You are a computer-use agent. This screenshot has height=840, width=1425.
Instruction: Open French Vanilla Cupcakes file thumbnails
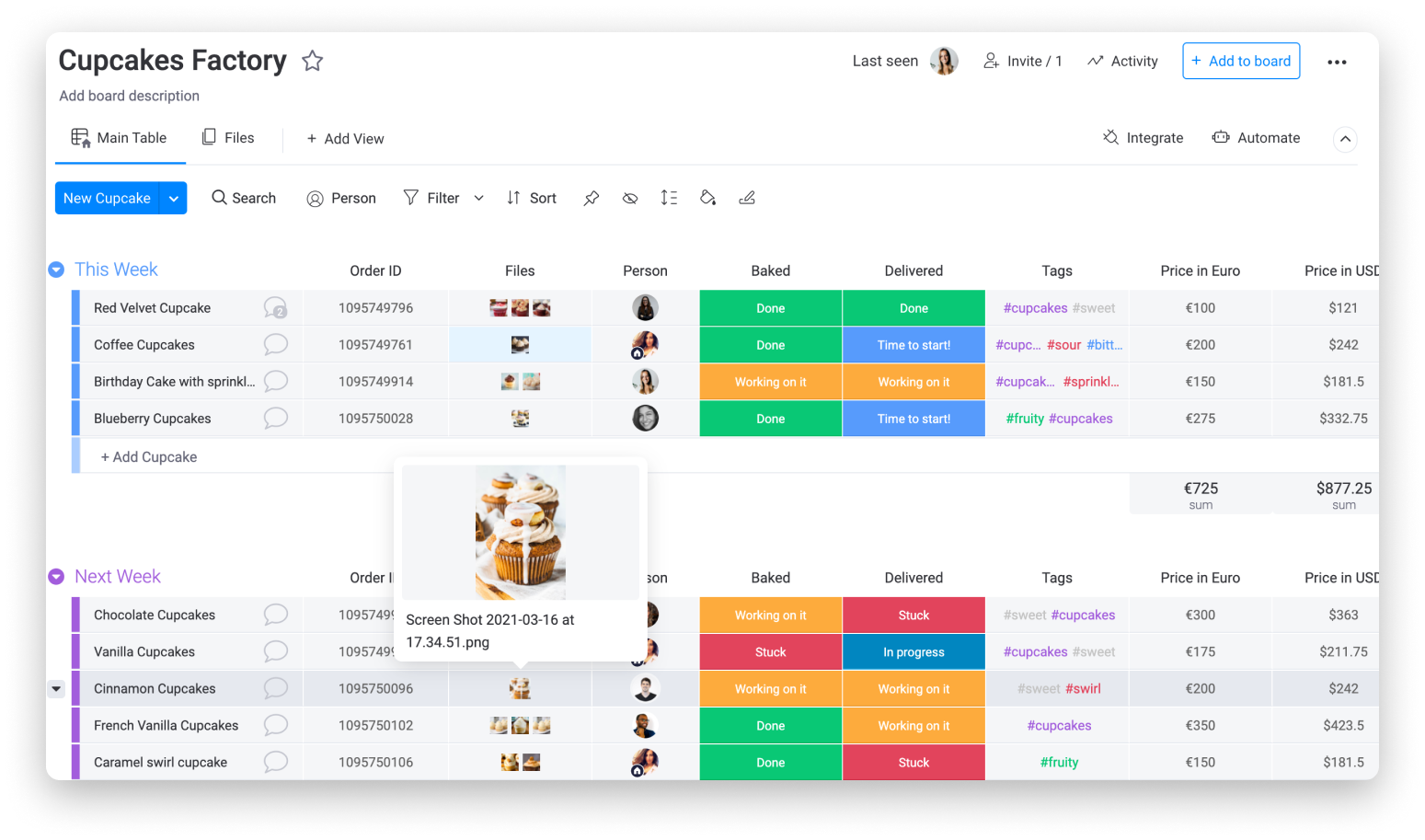click(x=520, y=725)
